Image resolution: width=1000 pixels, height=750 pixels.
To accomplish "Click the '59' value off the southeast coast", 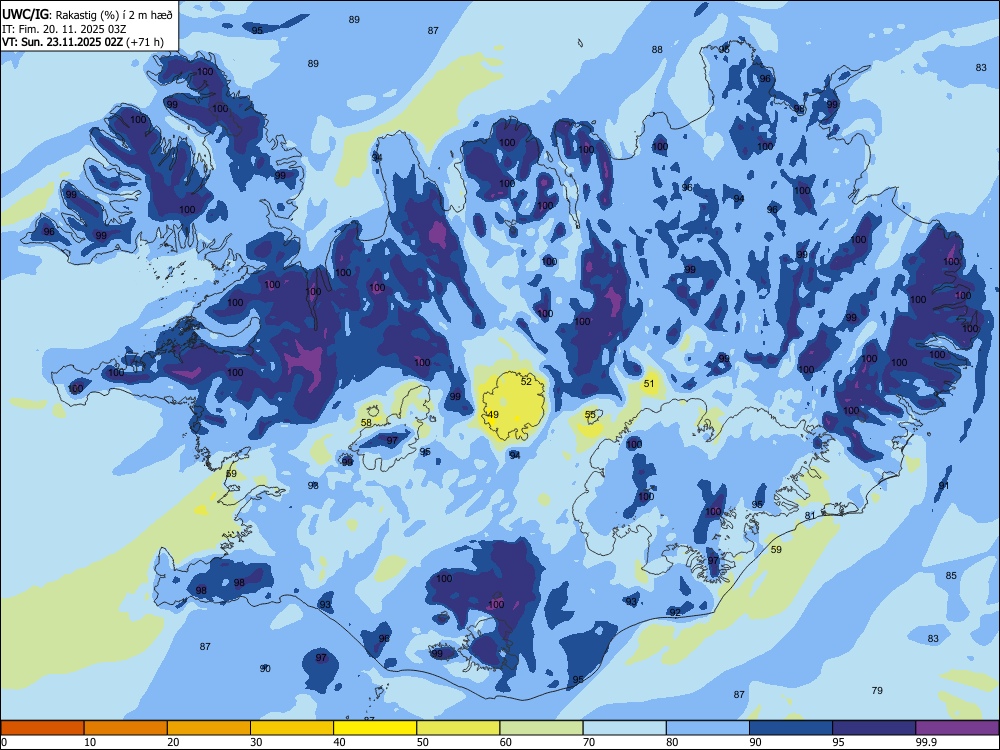I will coord(776,549).
